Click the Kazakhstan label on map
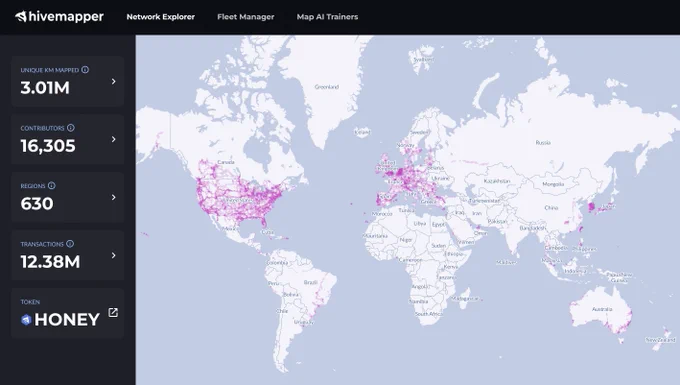 (x=497, y=181)
